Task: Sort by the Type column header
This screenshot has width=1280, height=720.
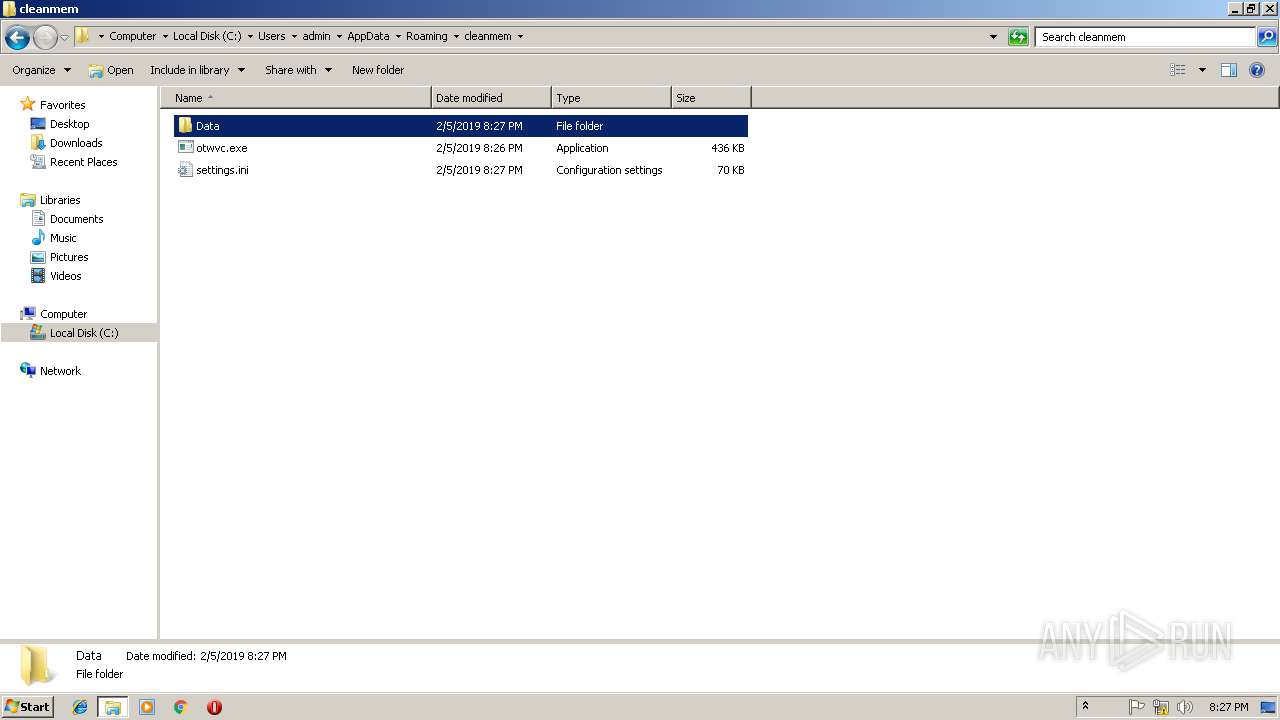Action: click(611, 98)
